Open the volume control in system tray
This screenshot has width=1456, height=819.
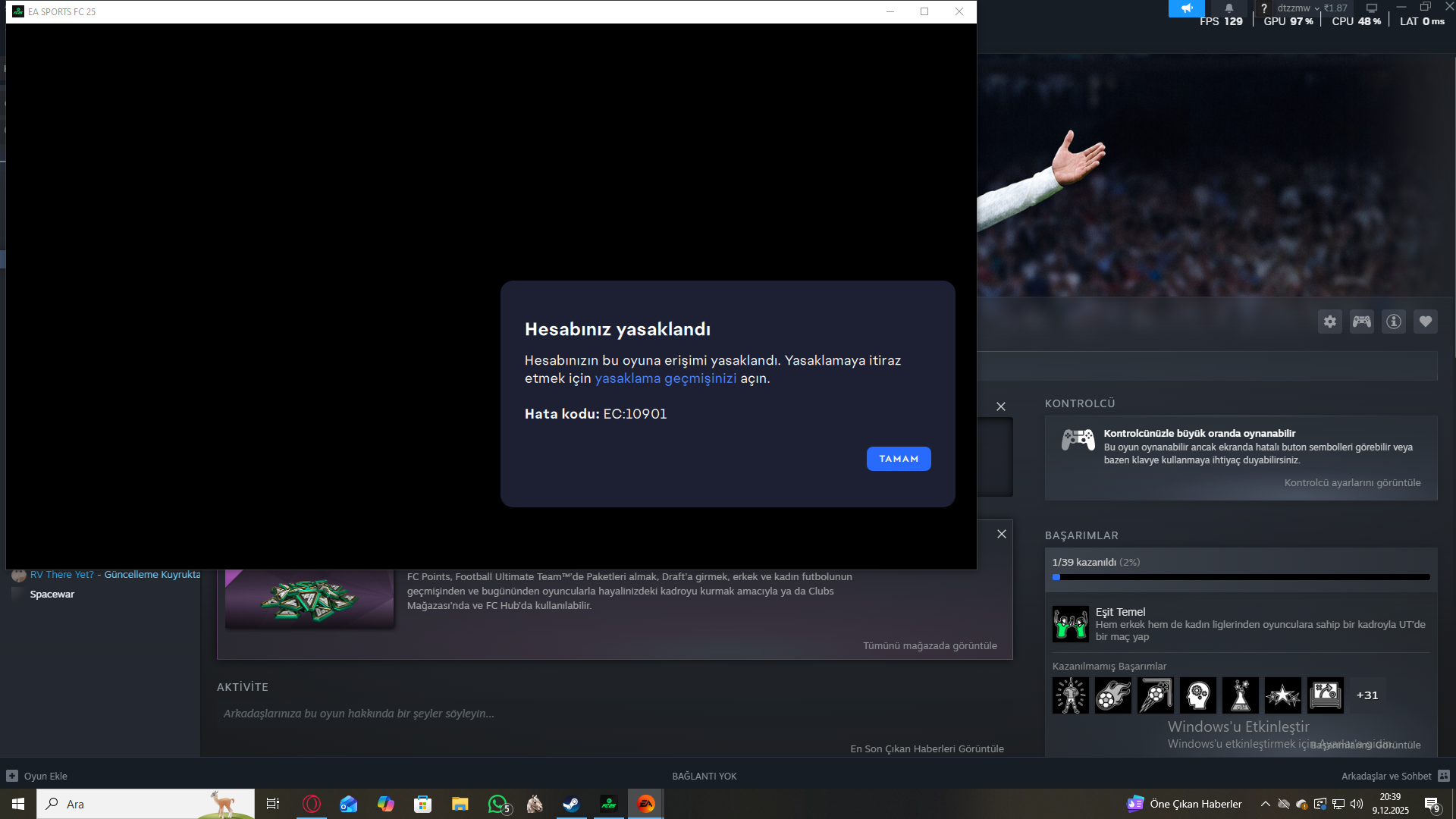(x=1357, y=804)
